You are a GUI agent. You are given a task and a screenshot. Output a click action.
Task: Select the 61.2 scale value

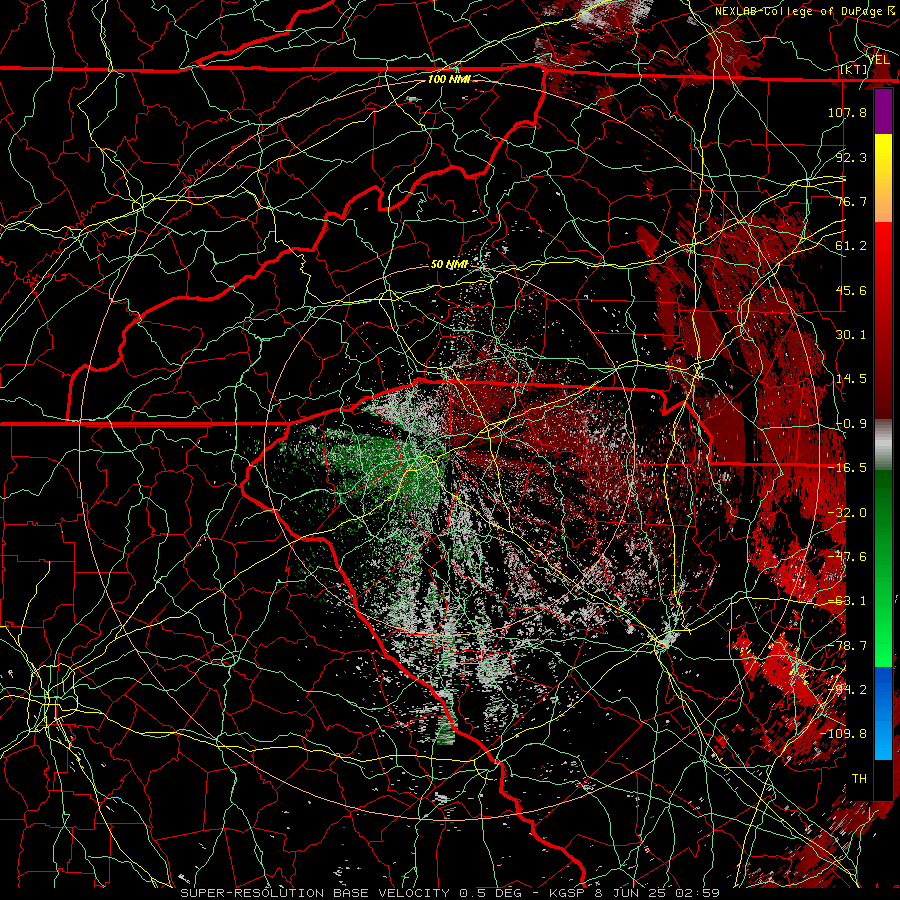coord(851,246)
